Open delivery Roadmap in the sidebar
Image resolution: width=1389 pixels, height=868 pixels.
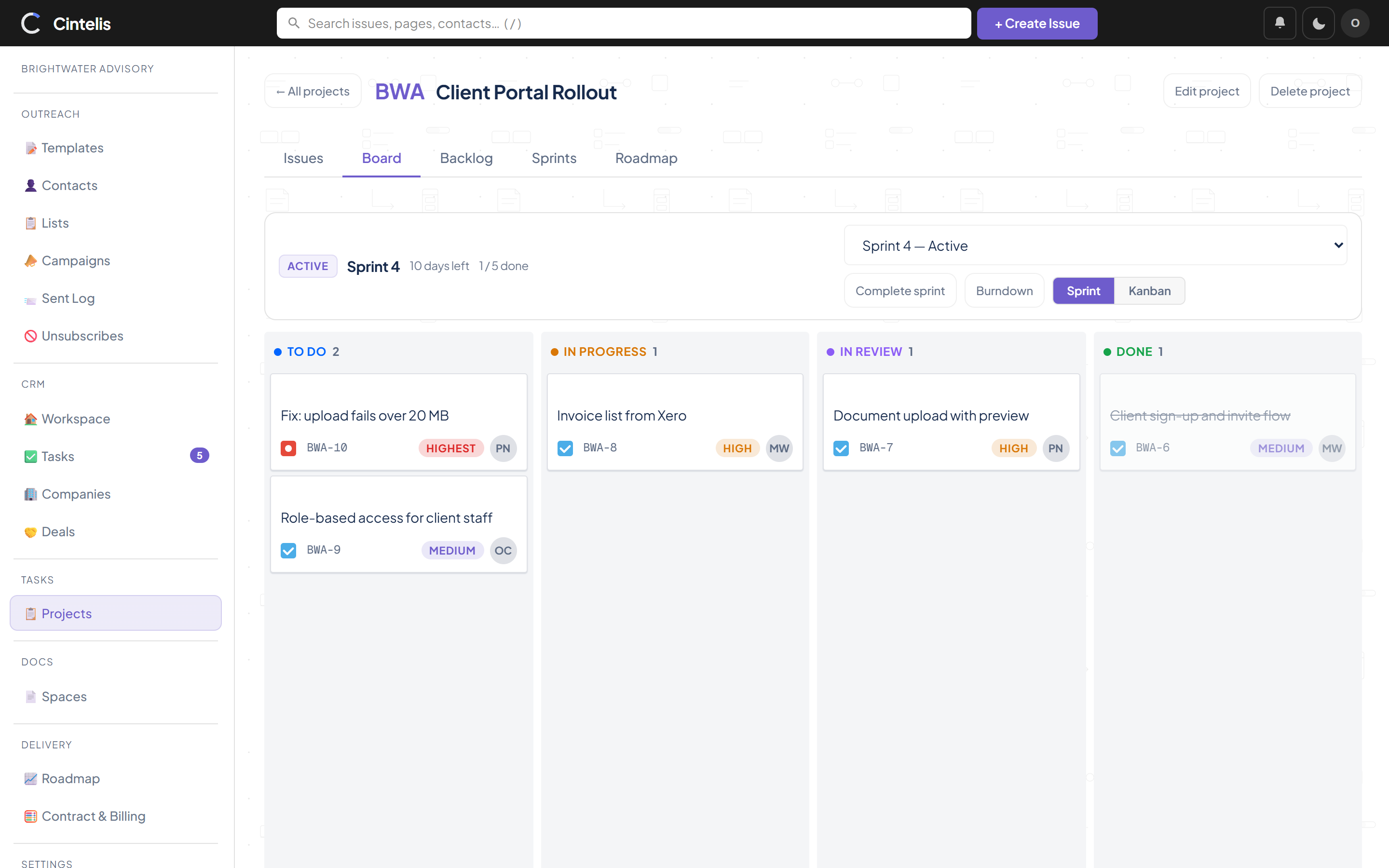pos(116,778)
